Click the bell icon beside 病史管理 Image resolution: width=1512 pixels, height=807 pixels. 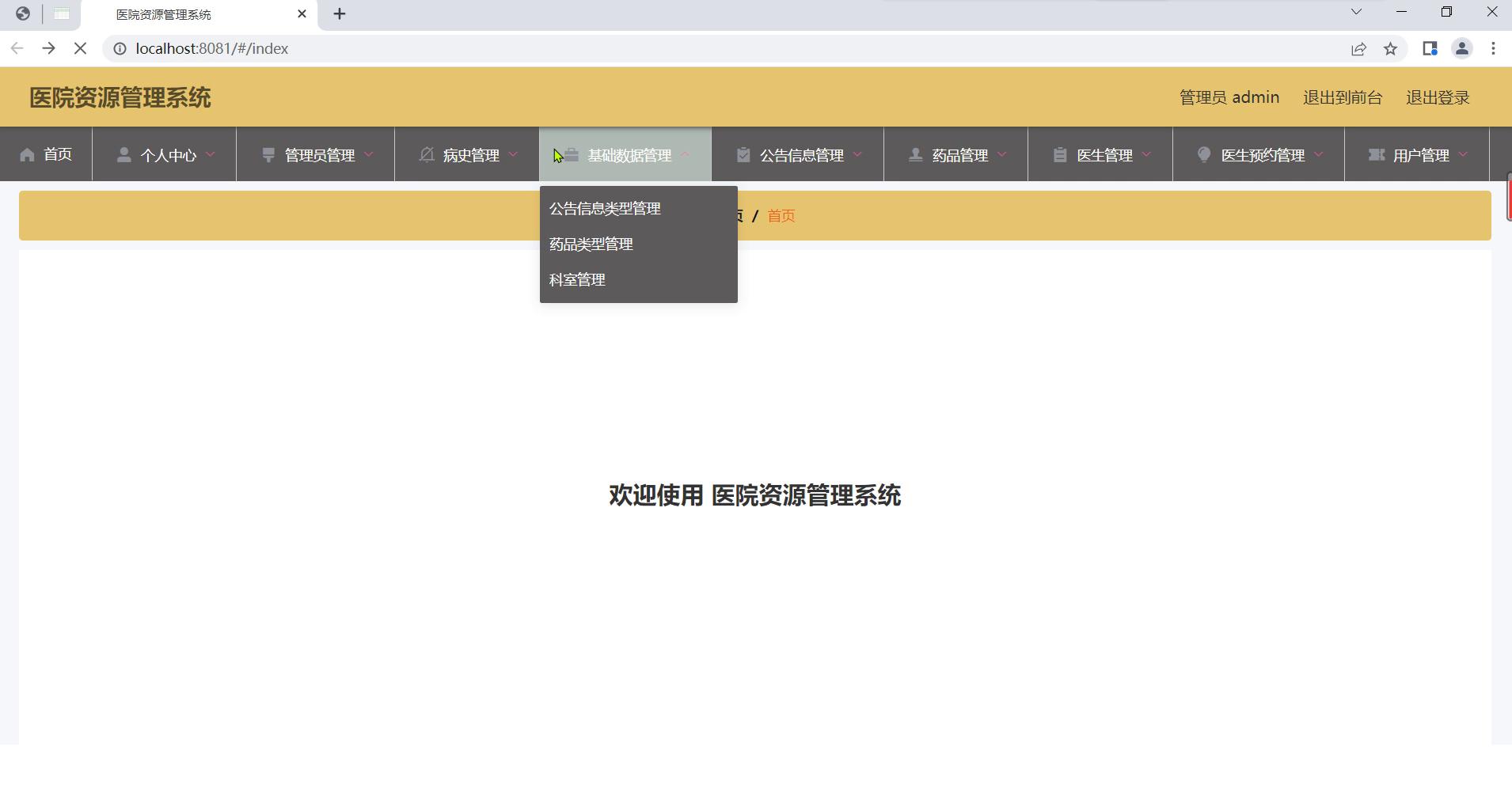tap(427, 155)
